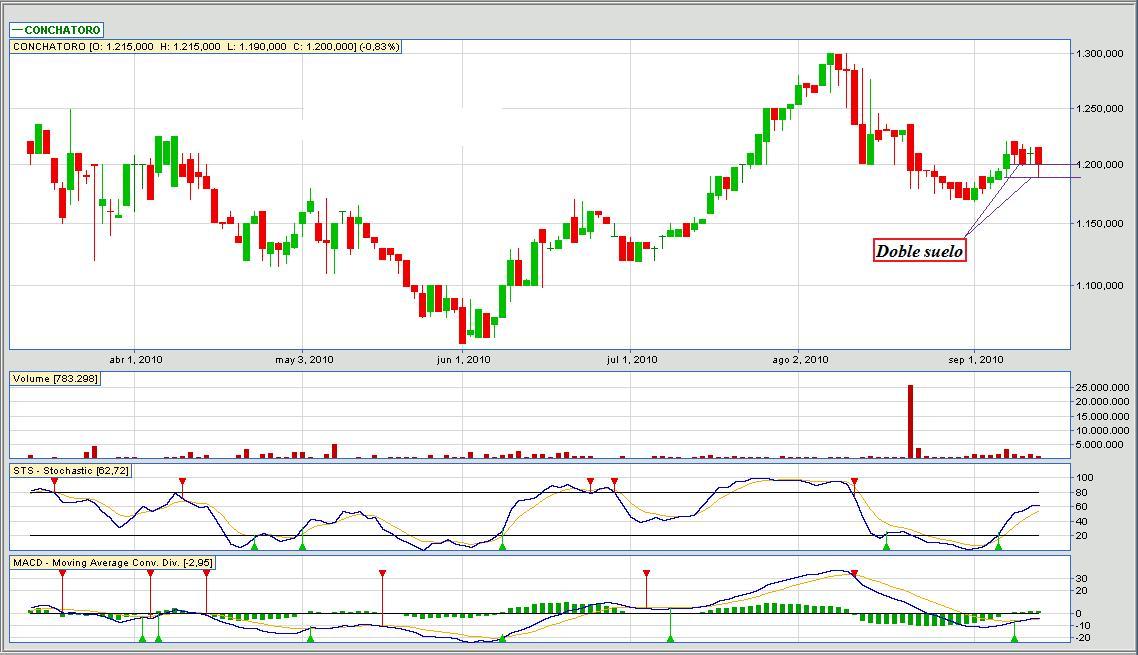Image resolution: width=1138 pixels, height=655 pixels.
Task: Click the 1.300,000 price axis label
Action: (x=1099, y=54)
